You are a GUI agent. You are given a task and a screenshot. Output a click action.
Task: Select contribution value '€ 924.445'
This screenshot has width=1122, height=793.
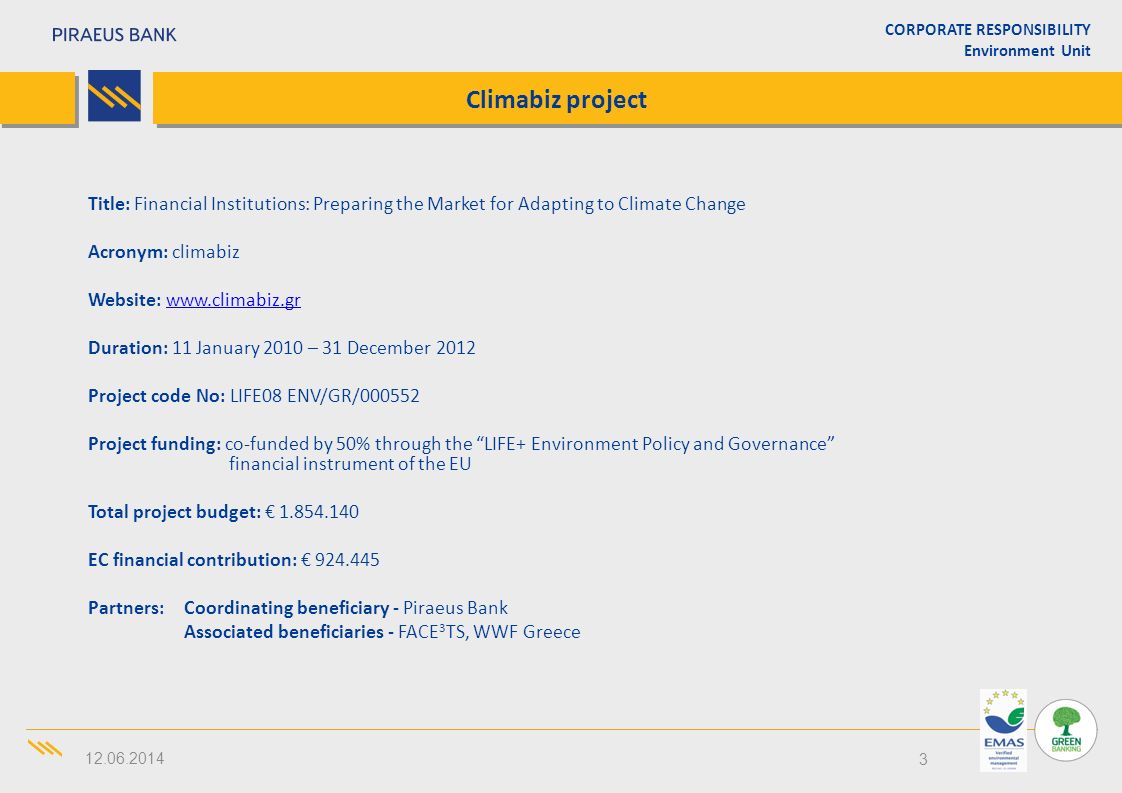tap(341, 560)
